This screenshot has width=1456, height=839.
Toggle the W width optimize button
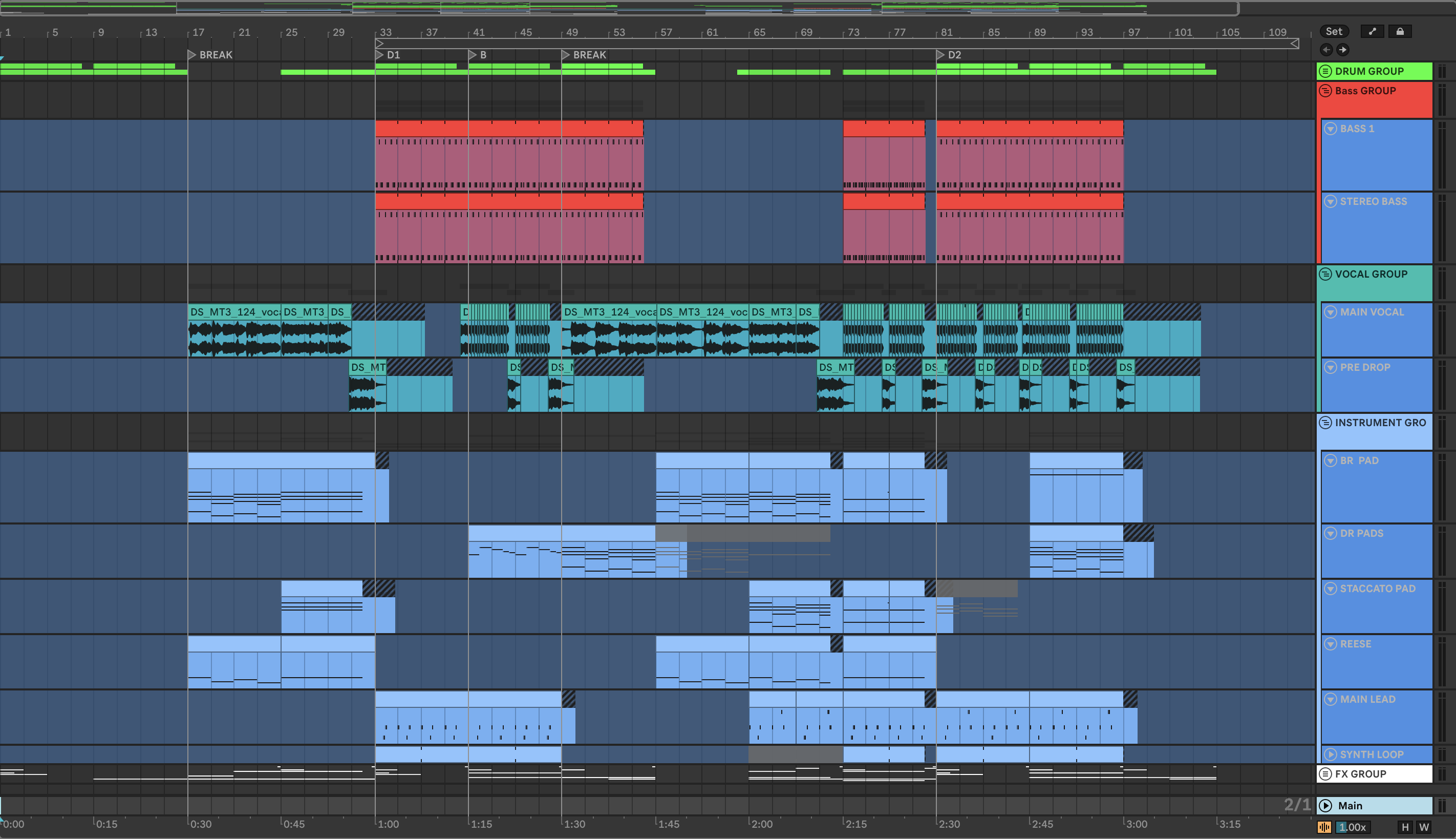coord(1424,827)
